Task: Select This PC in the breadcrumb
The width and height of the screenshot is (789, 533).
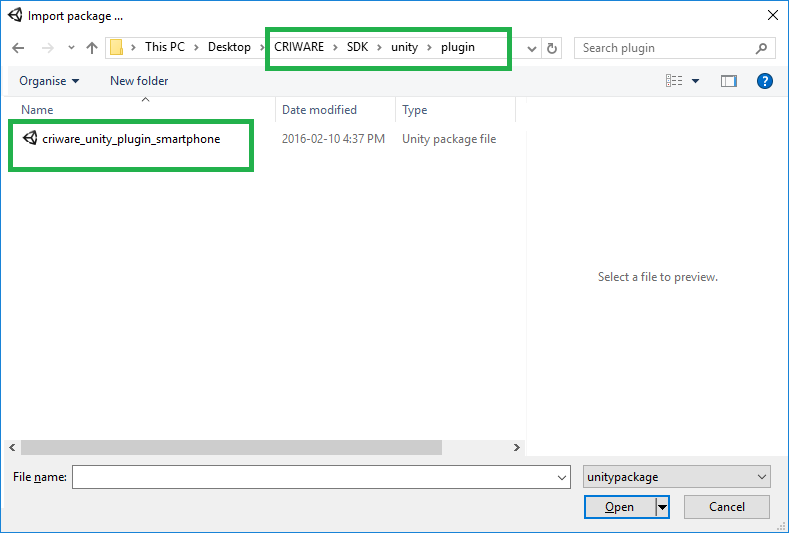Action: 165,47
